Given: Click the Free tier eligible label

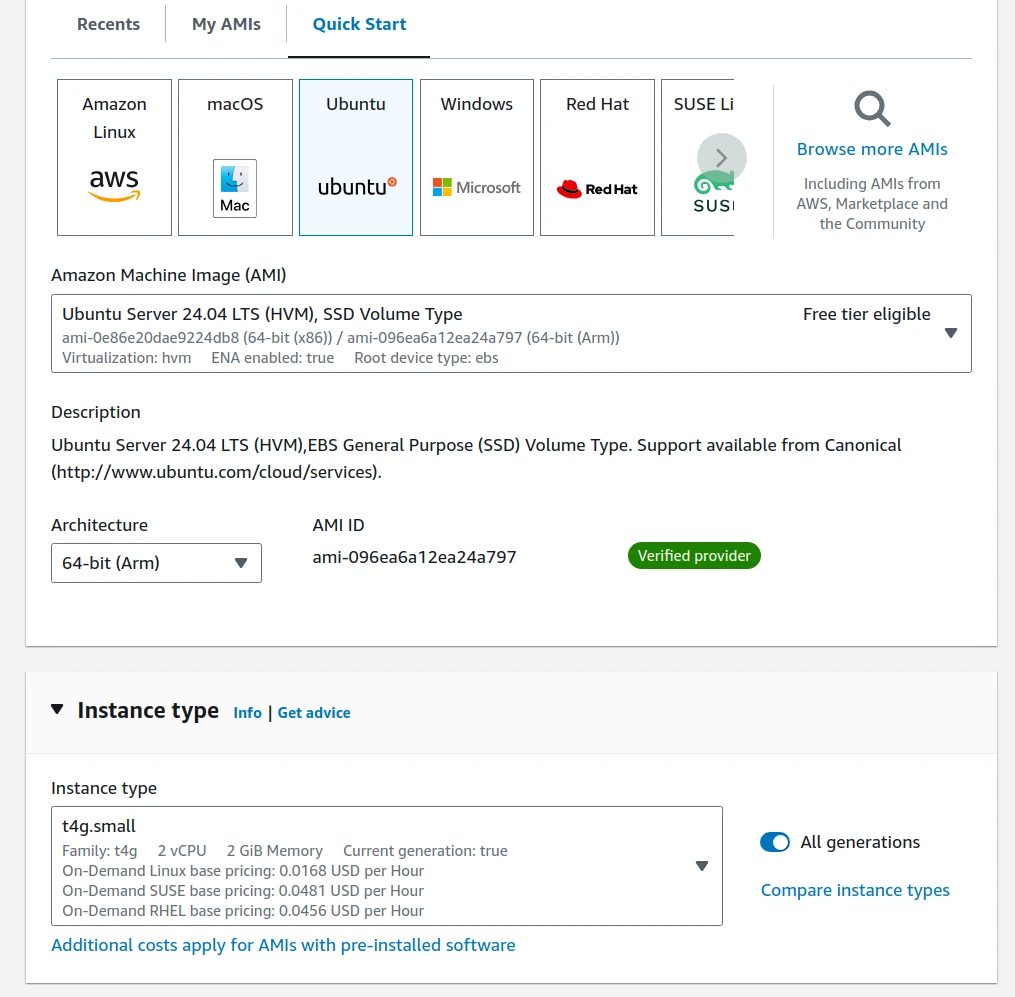Looking at the screenshot, I should 867,314.
